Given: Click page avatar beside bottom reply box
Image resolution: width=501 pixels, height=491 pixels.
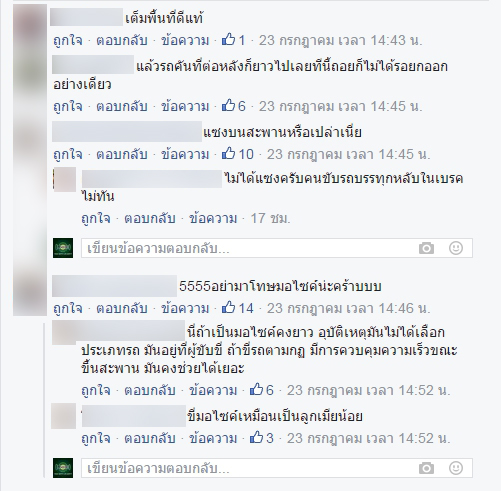Looking at the screenshot, I should click(x=63, y=468).
